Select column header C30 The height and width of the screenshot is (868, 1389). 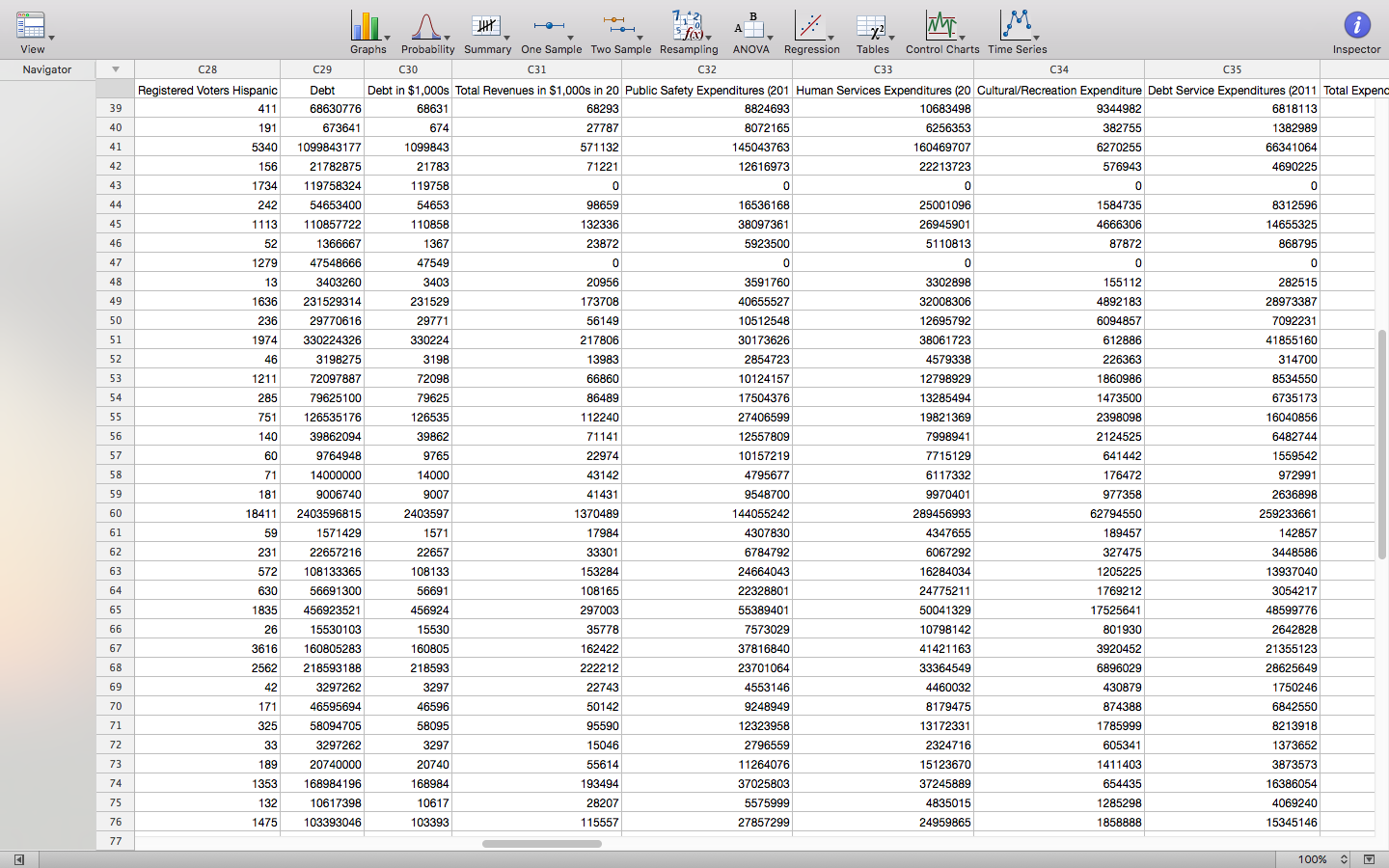point(408,69)
